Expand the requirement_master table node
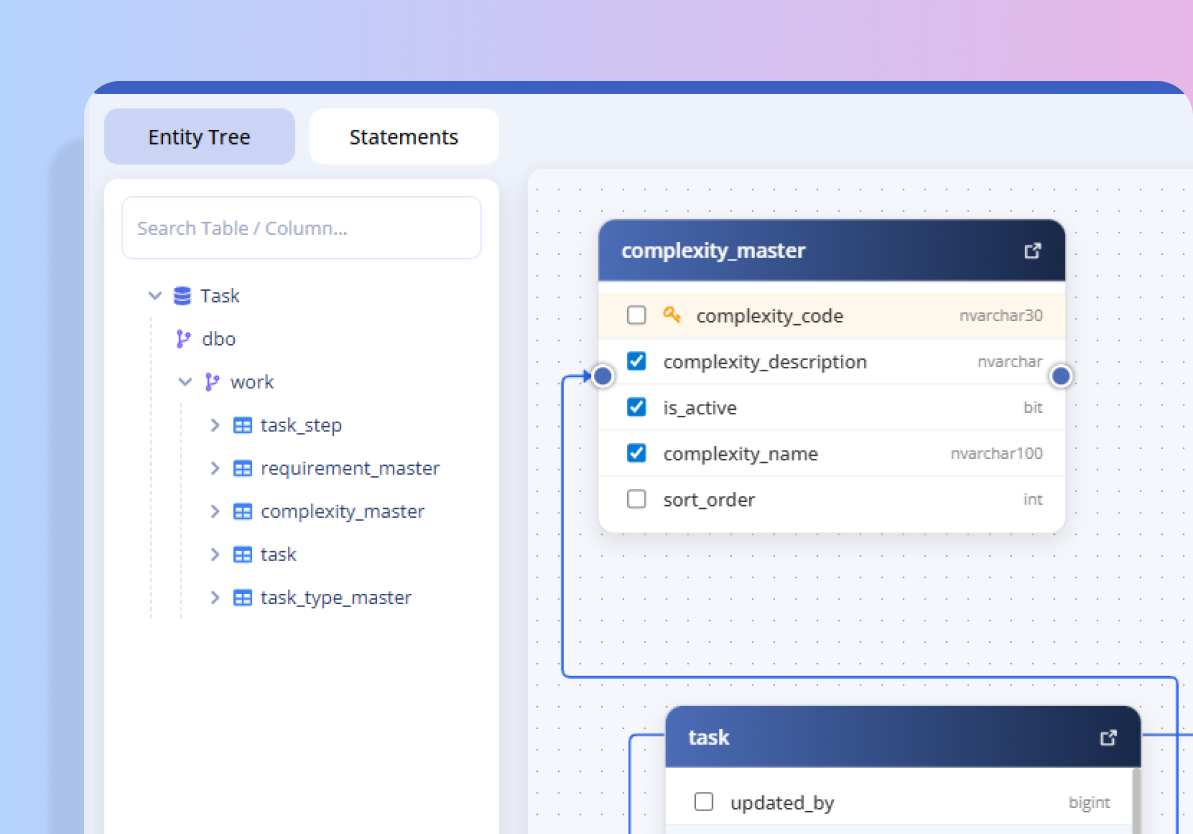This screenshot has width=1193, height=834. pos(215,468)
